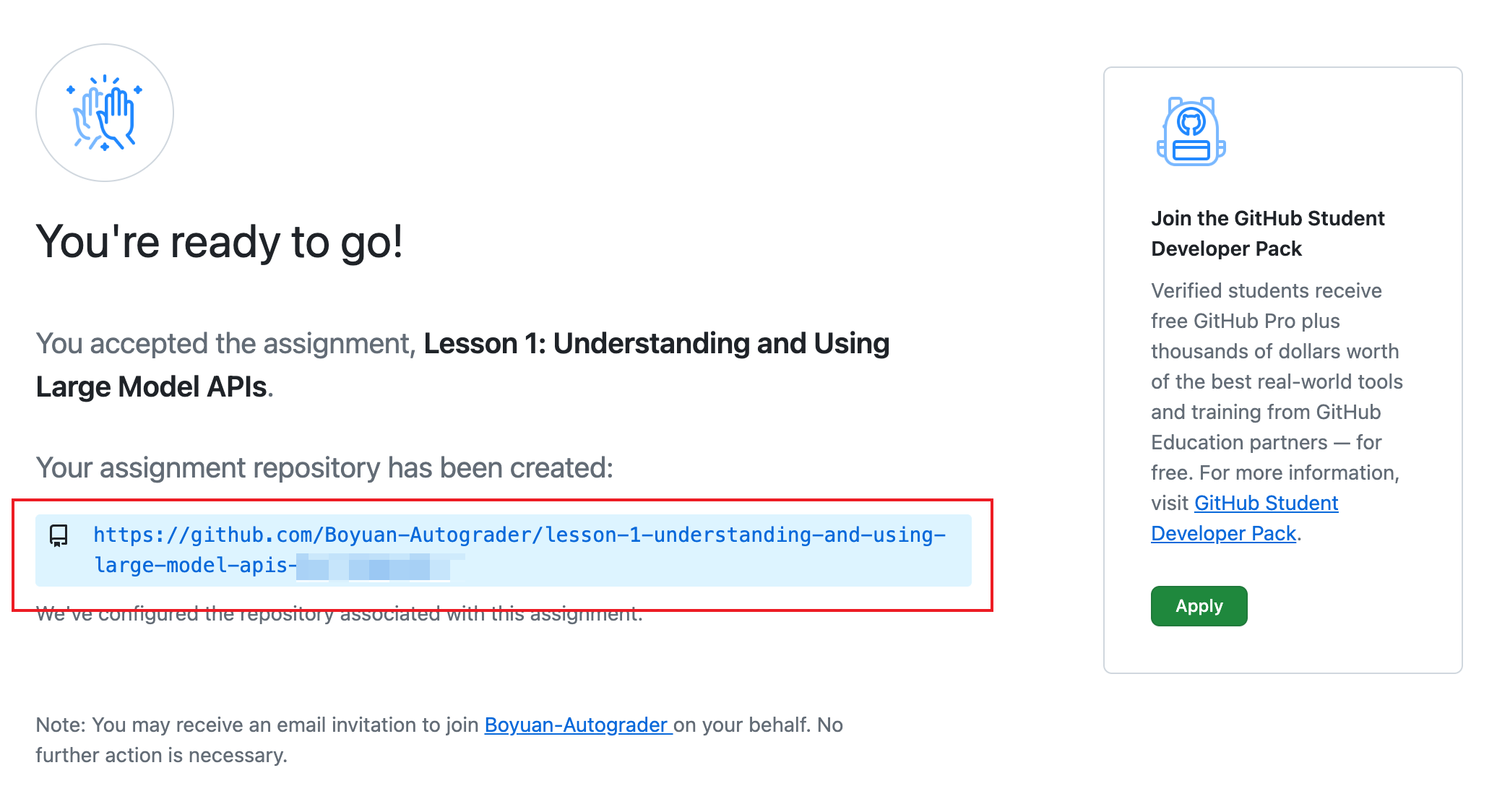Viewport: 1510px width, 812px height.
Task: Select the heading You're ready to go
Action: point(220,242)
